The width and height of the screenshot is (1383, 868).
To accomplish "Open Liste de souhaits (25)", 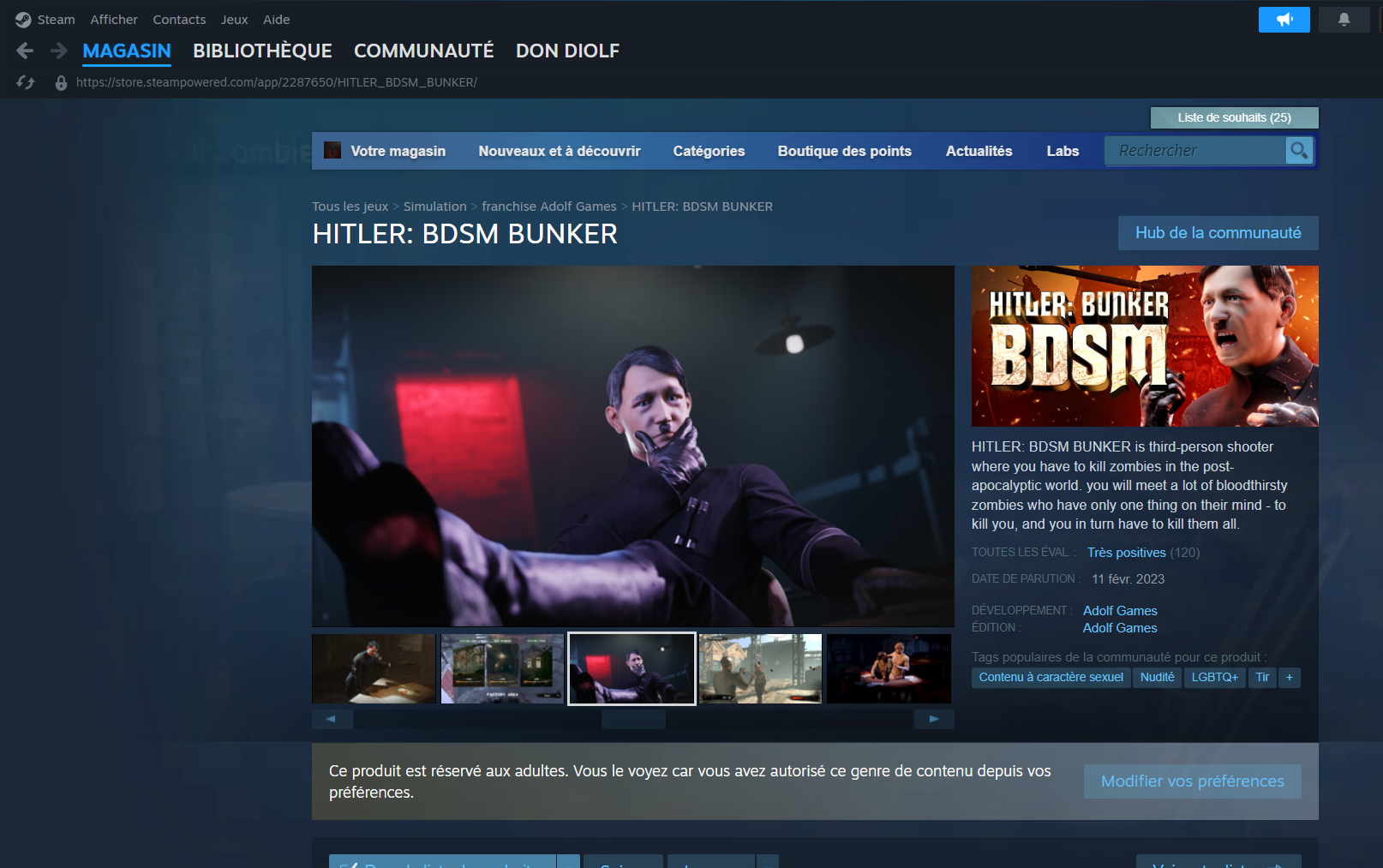I will pyautogui.click(x=1234, y=117).
